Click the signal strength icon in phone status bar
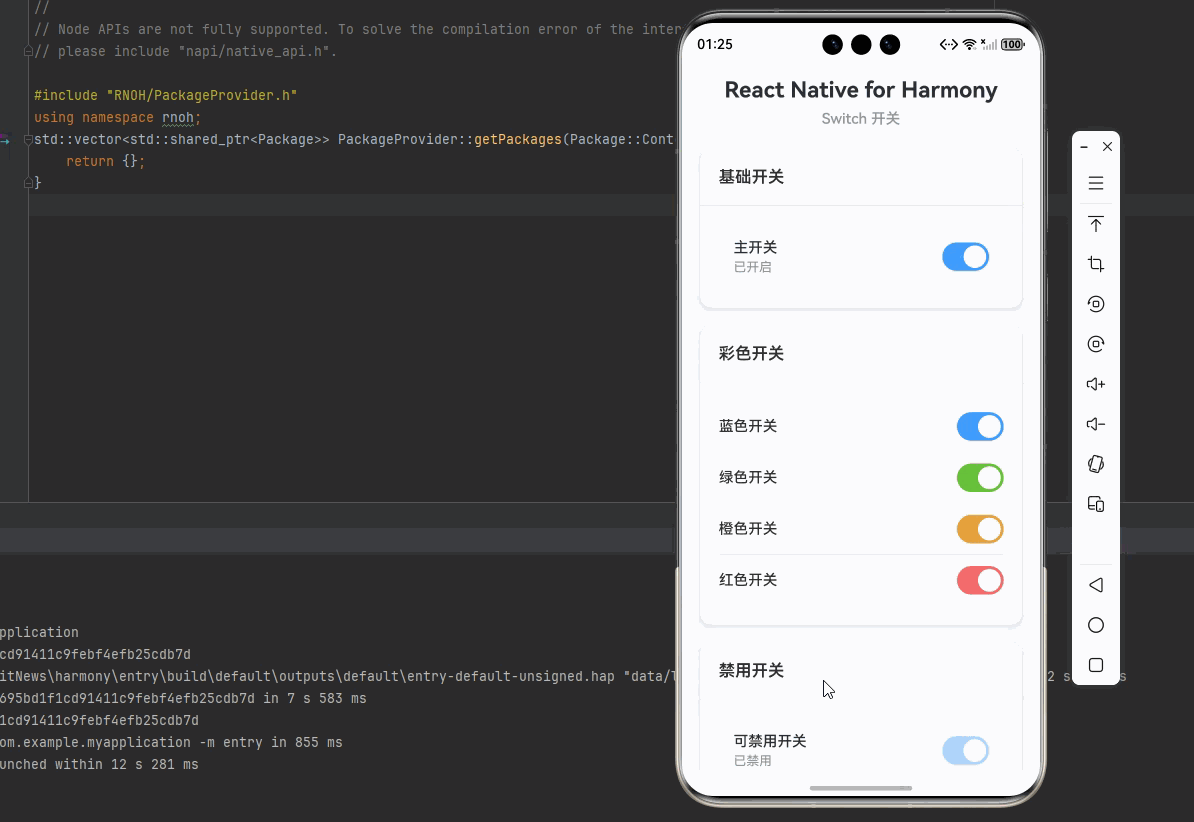 [988, 44]
